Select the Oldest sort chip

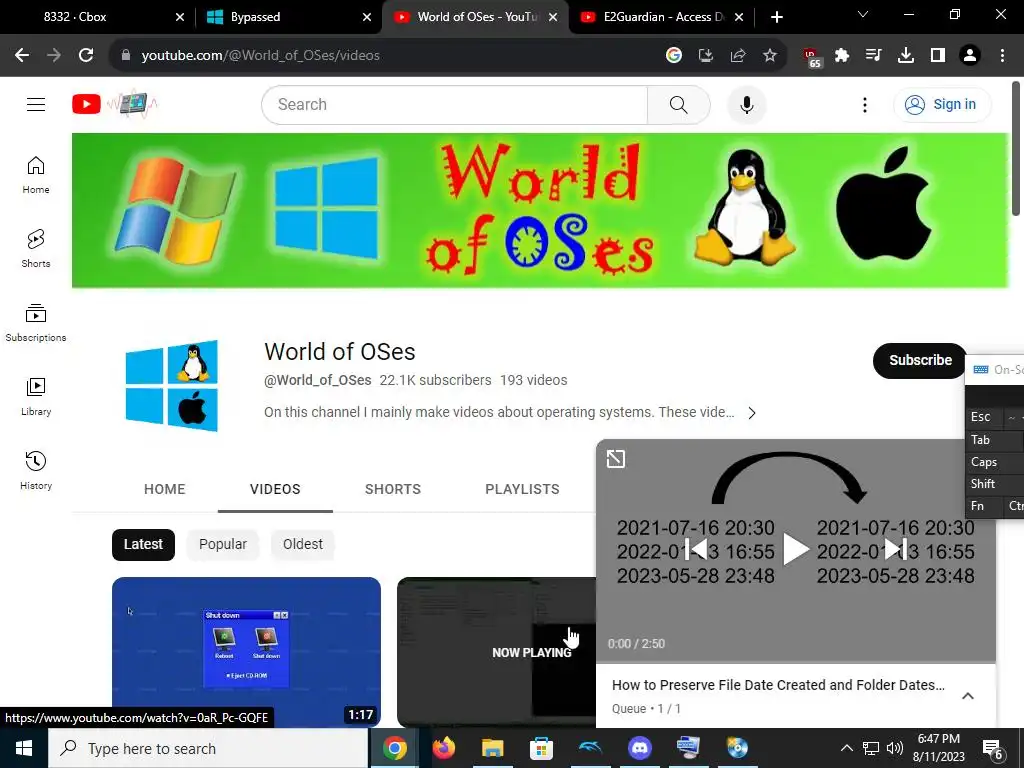click(302, 545)
